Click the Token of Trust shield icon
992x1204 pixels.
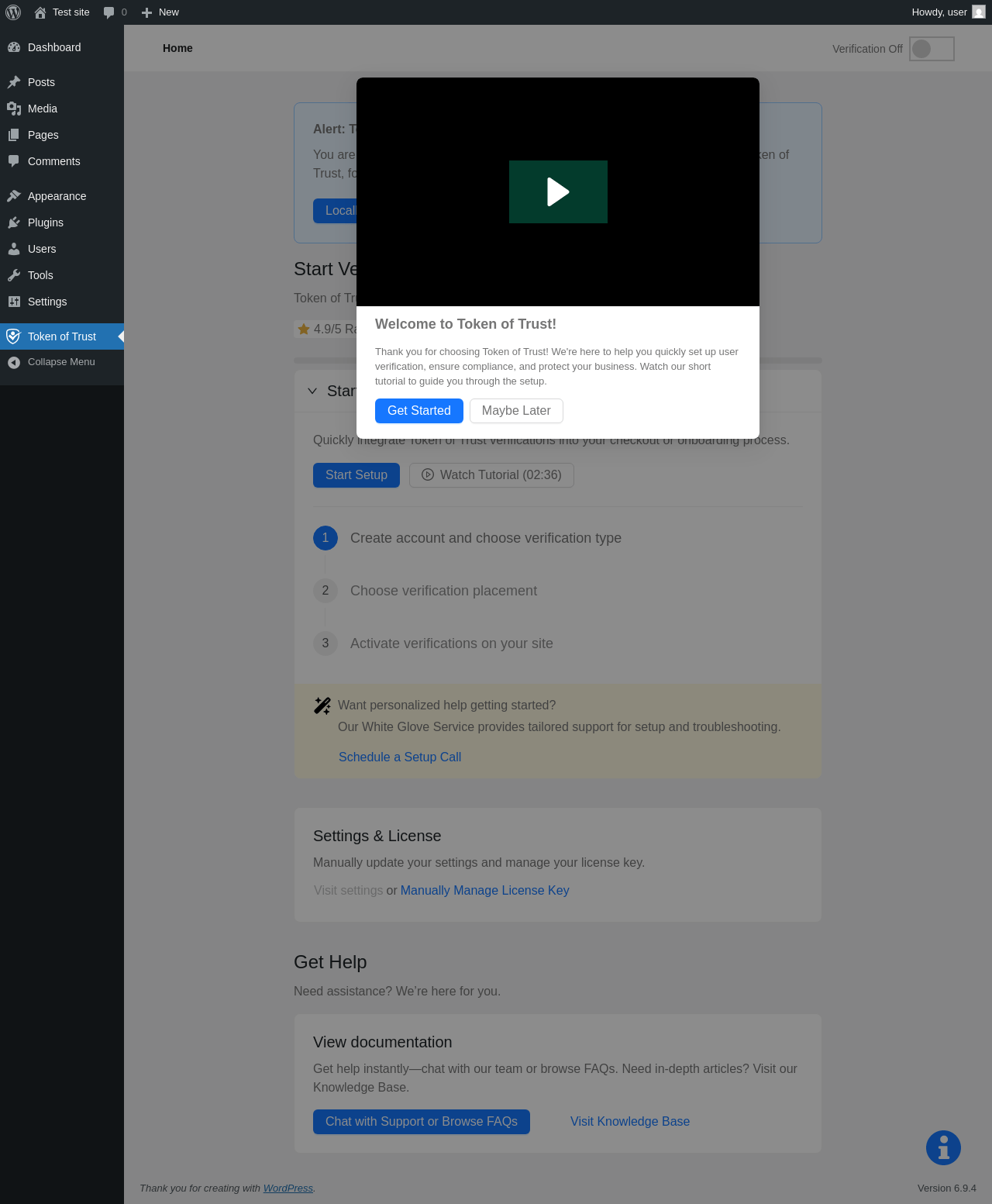(13, 336)
